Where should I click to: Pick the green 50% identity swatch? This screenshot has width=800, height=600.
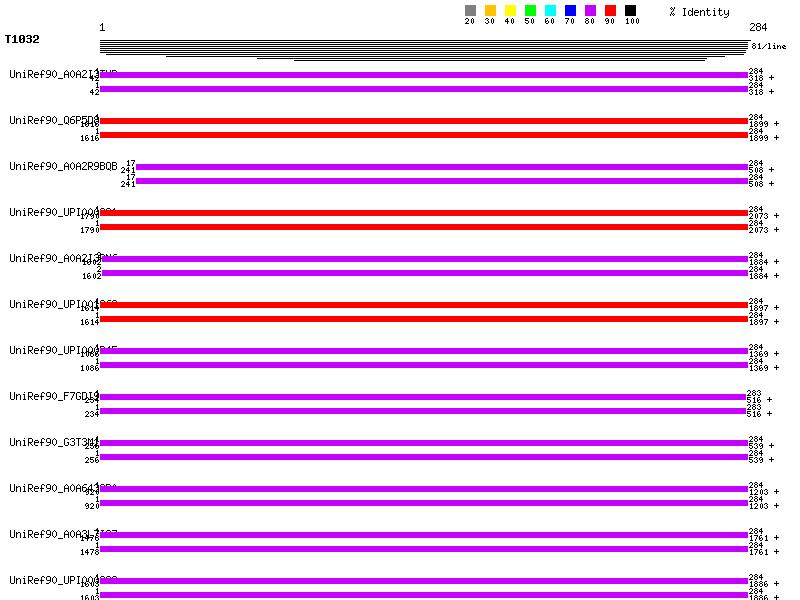pos(530,11)
